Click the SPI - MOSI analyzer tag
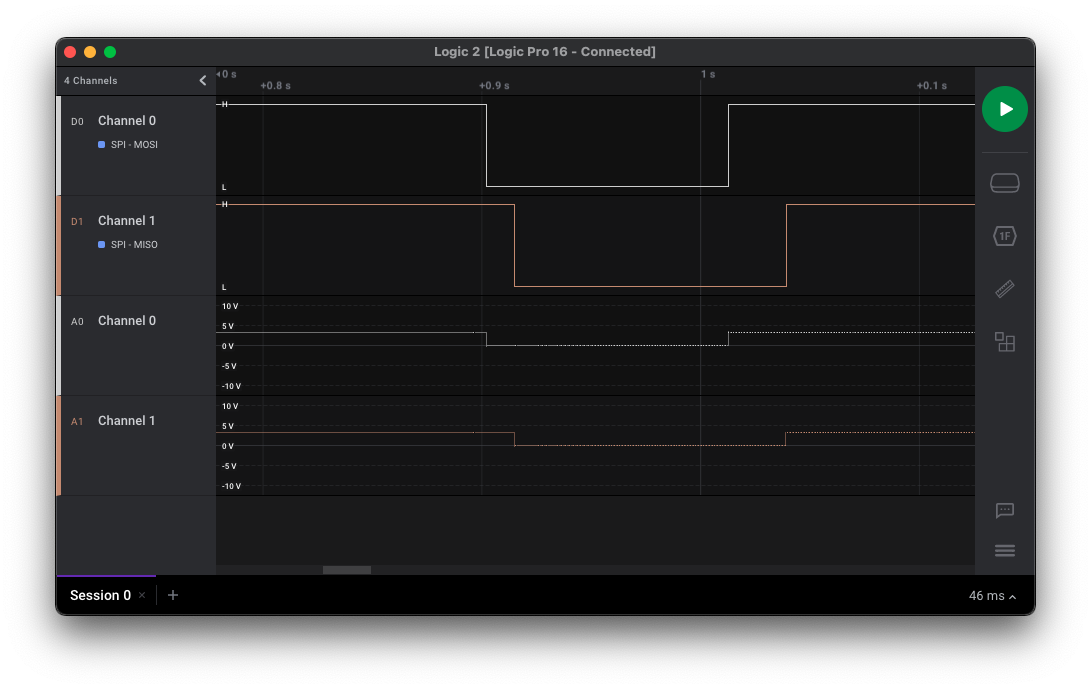The image size is (1091, 689). click(134, 145)
